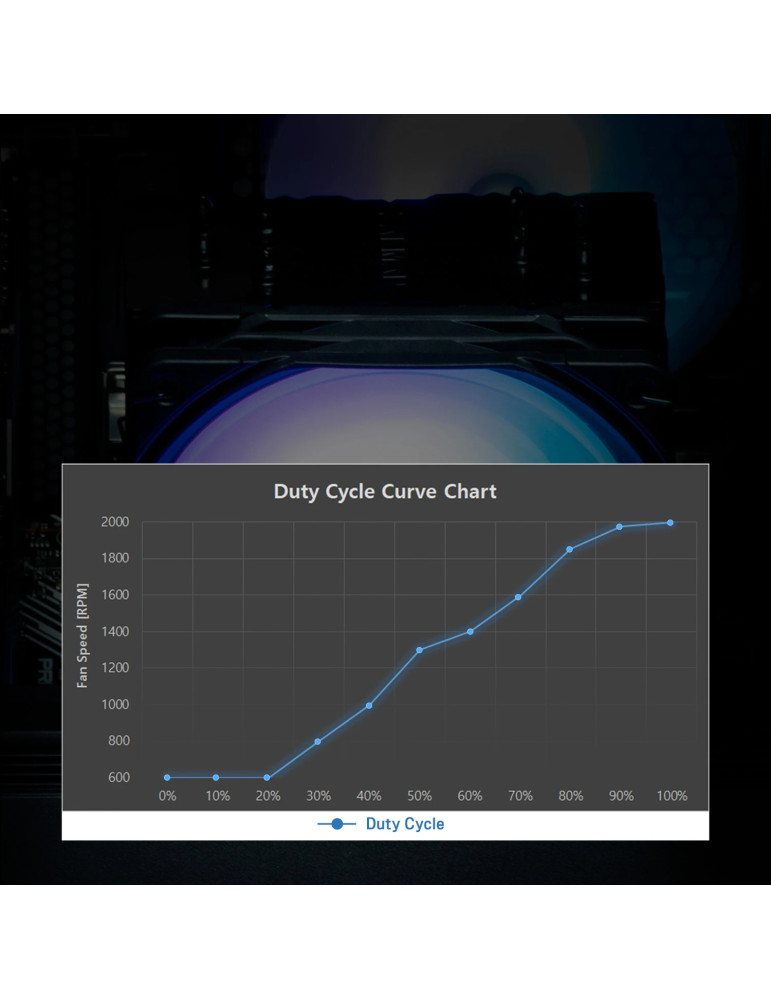Click the 2000 label on the vertical axis
This screenshot has width=771, height=1000.
115,522
